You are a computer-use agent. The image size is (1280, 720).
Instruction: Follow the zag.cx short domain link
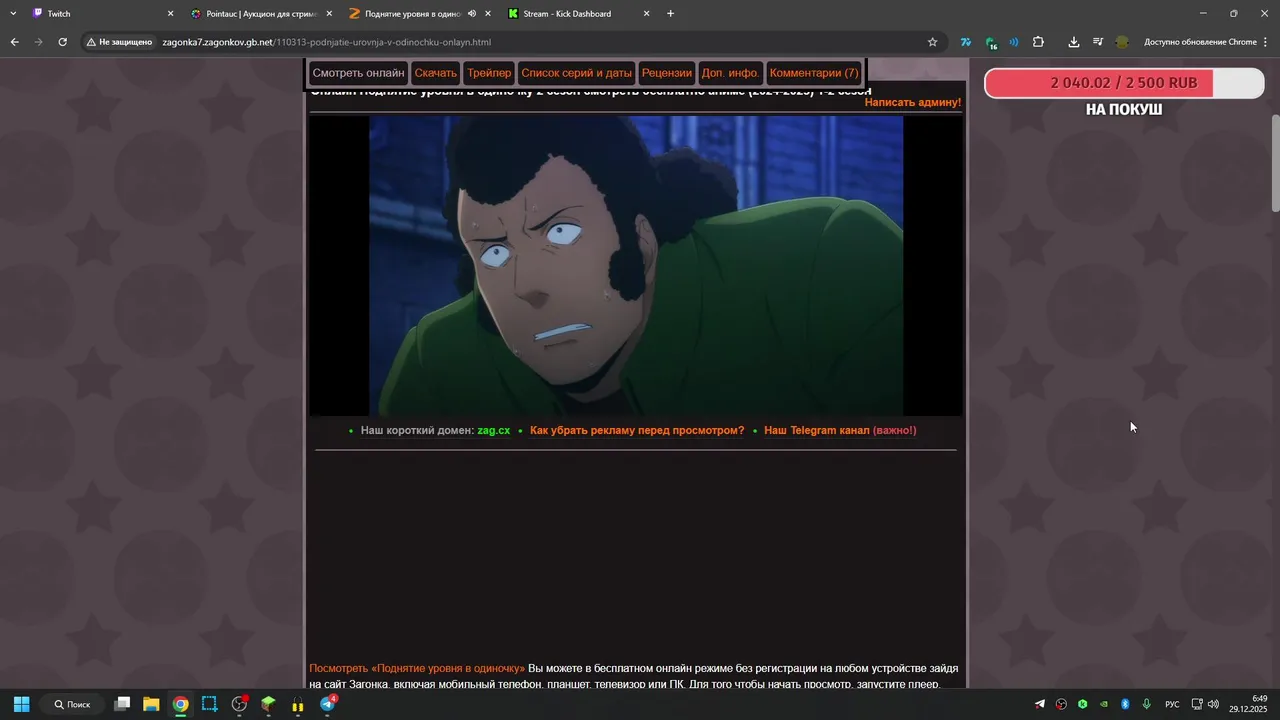(x=494, y=430)
